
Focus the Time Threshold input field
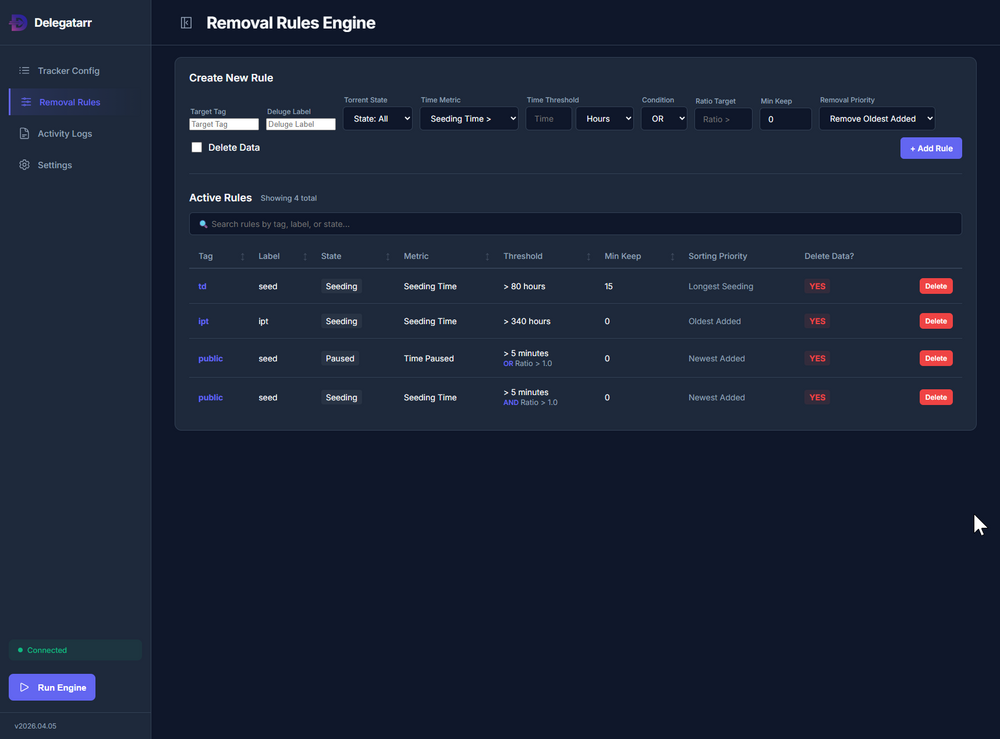click(x=548, y=119)
